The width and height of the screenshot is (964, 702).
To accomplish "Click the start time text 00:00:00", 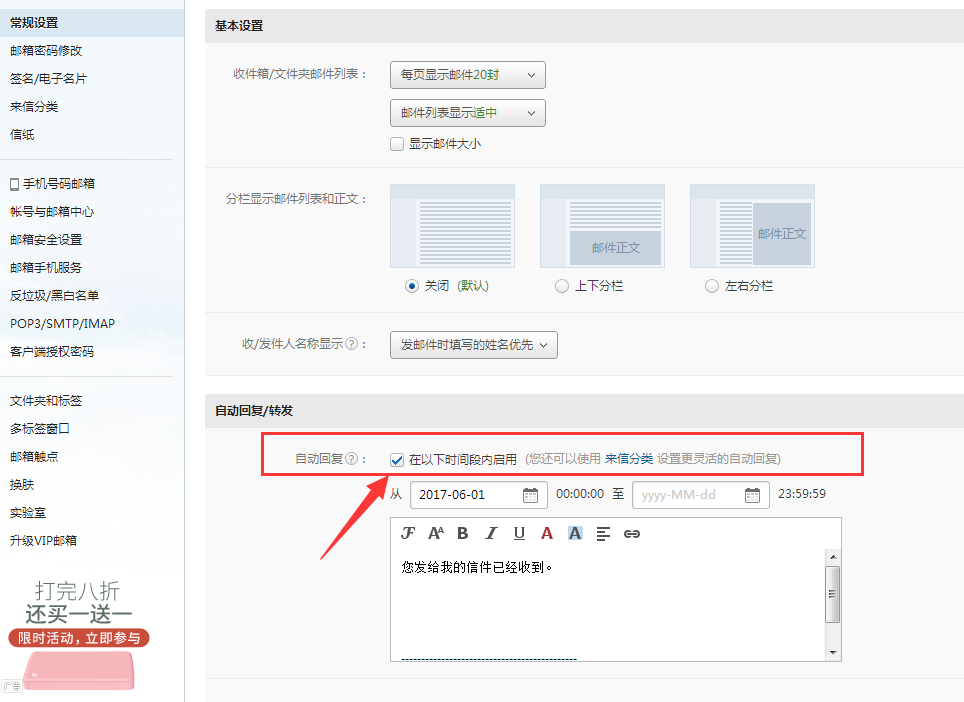I will [580, 494].
